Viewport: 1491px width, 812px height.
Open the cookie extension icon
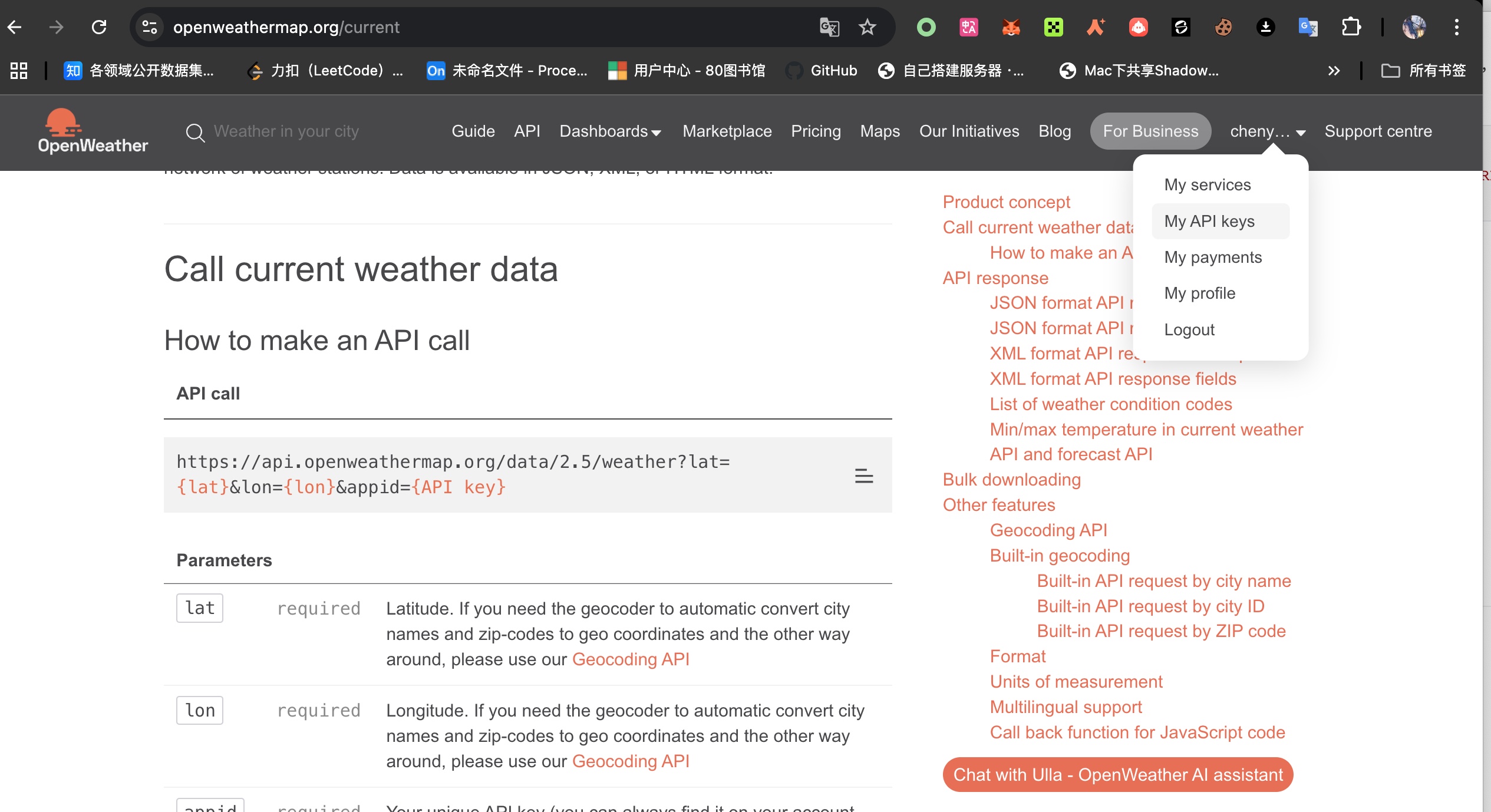[x=1223, y=27]
